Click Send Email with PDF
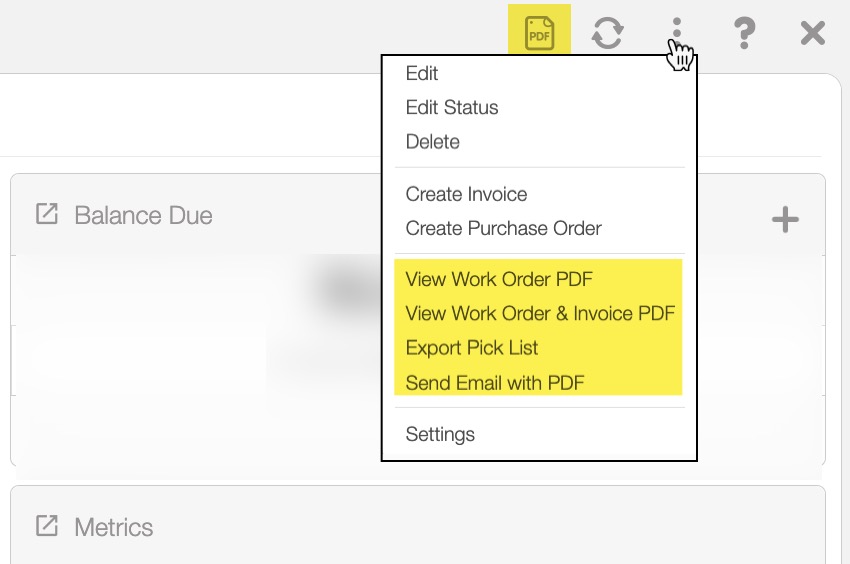Image resolution: width=850 pixels, height=564 pixels. point(494,383)
